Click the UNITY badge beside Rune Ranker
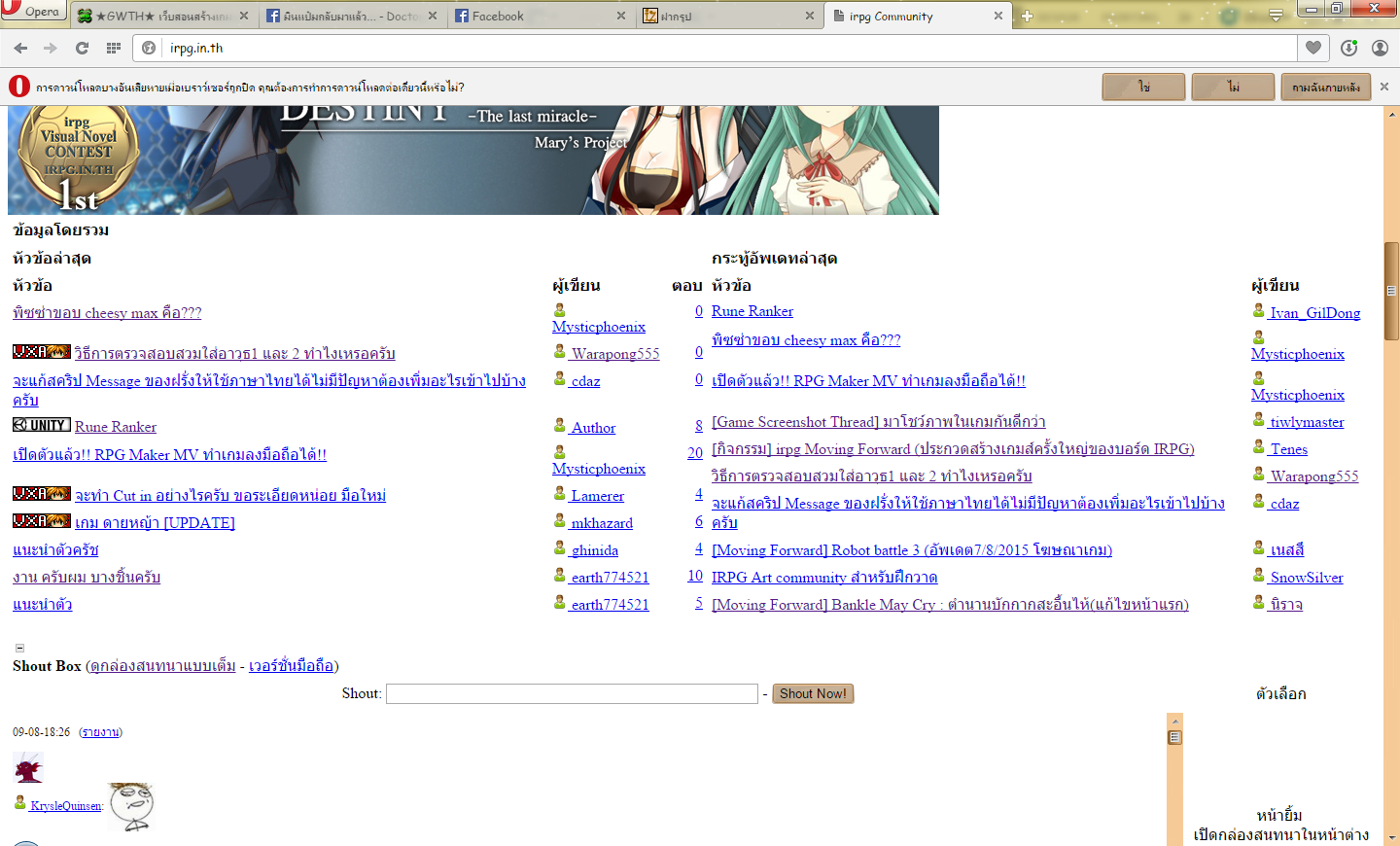This screenshot has width=1400, height=846. pos(42,425)
